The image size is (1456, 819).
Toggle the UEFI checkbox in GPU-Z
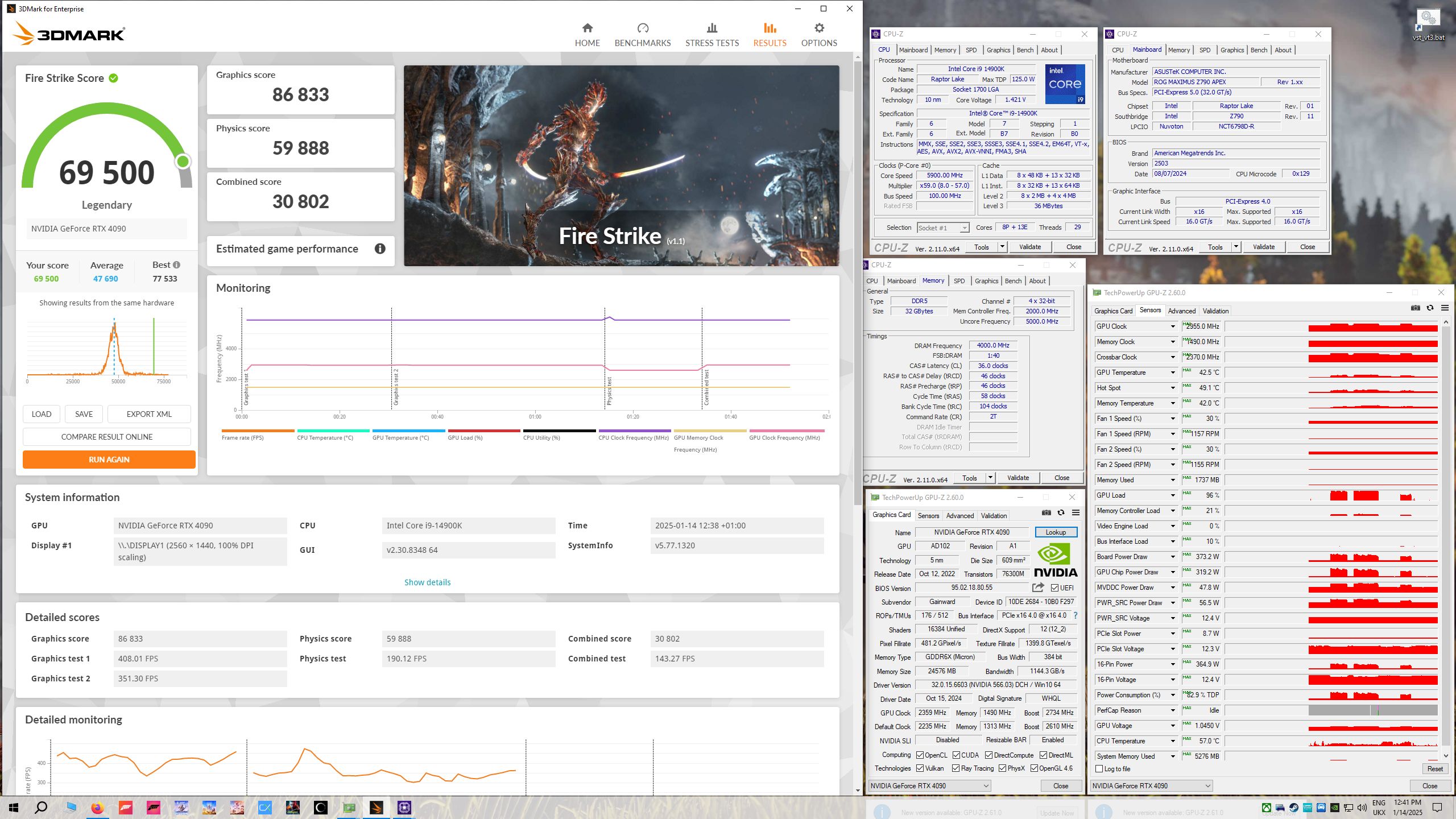[x=1054, y=588]
